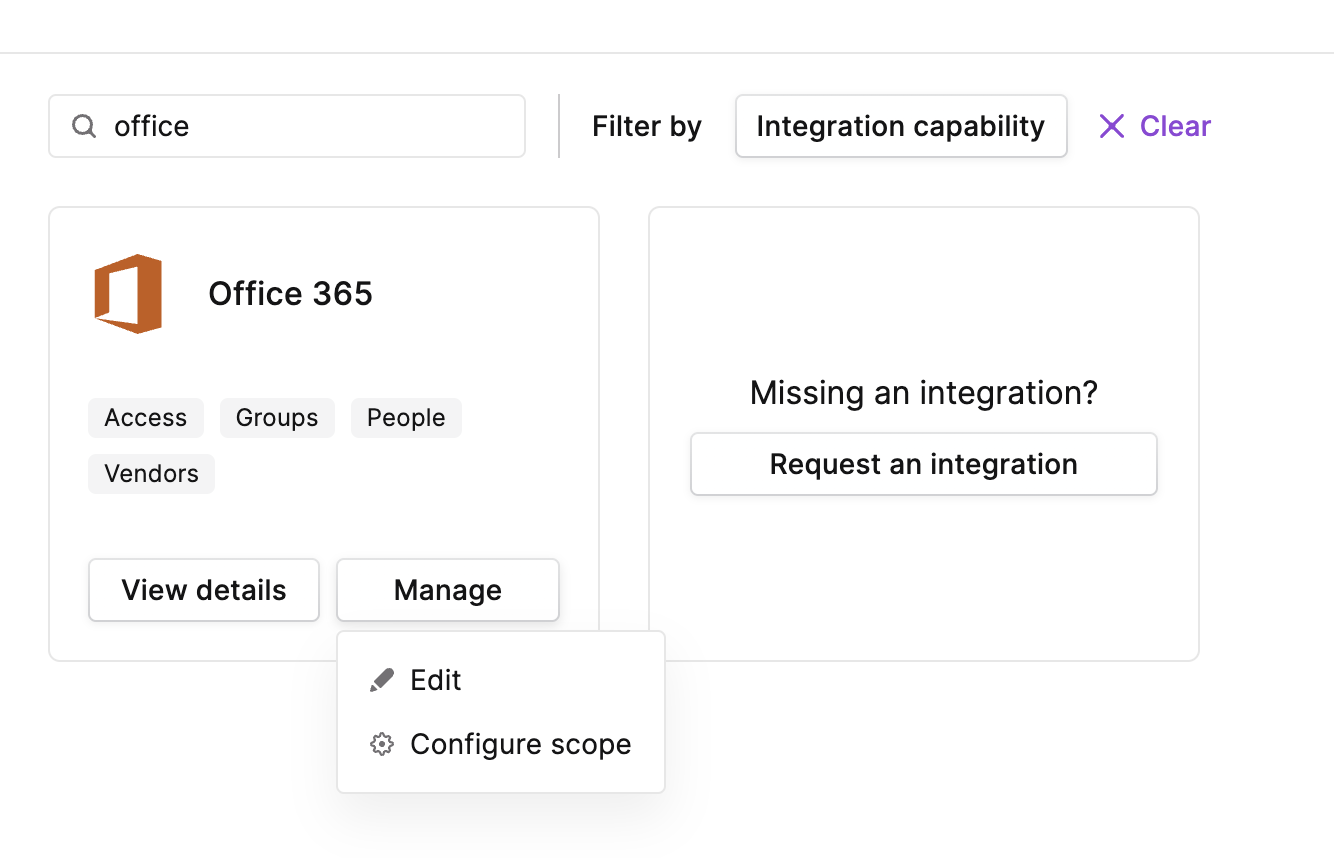Click the Access capability tag
1334x858 pixels.
pos(146,418)
